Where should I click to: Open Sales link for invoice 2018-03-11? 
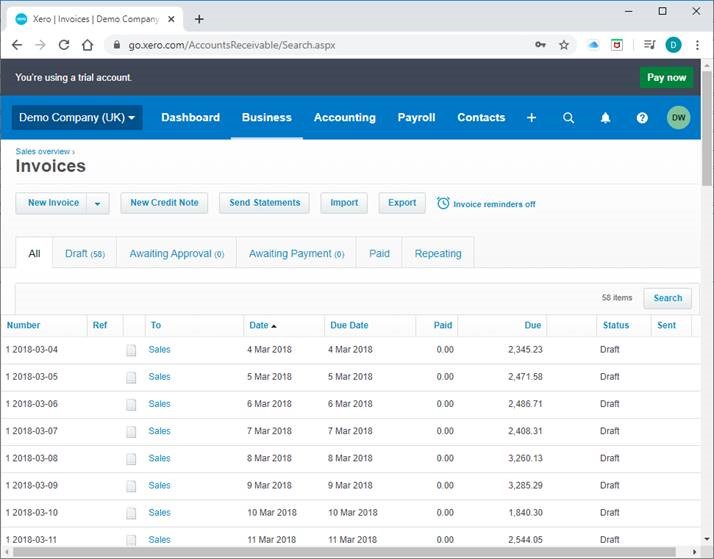coord(159,540)
